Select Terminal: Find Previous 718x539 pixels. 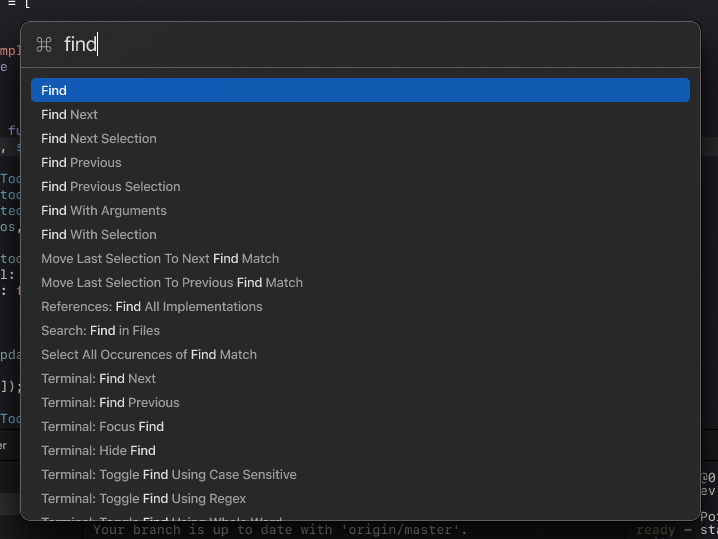[x=360, y=403]
